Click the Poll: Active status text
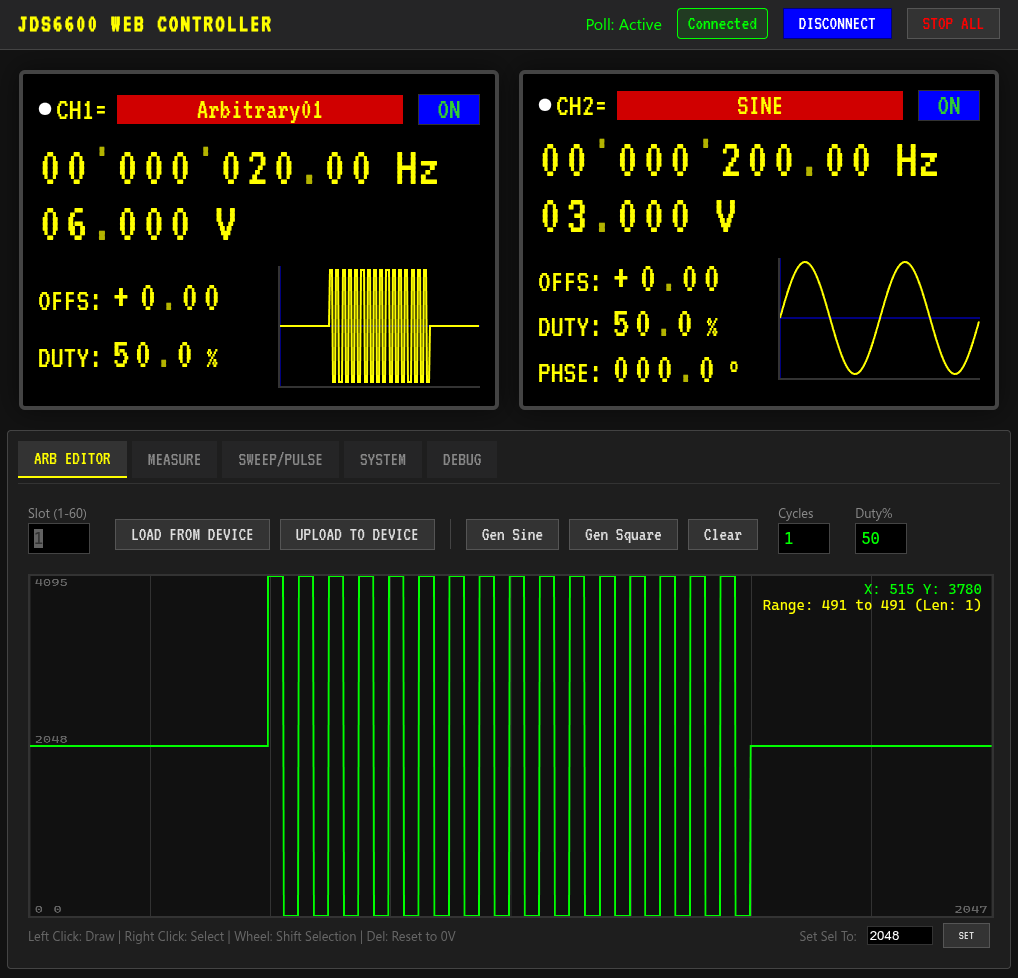The height and width of the screenshot is (978, 1018). click(623, 25)
